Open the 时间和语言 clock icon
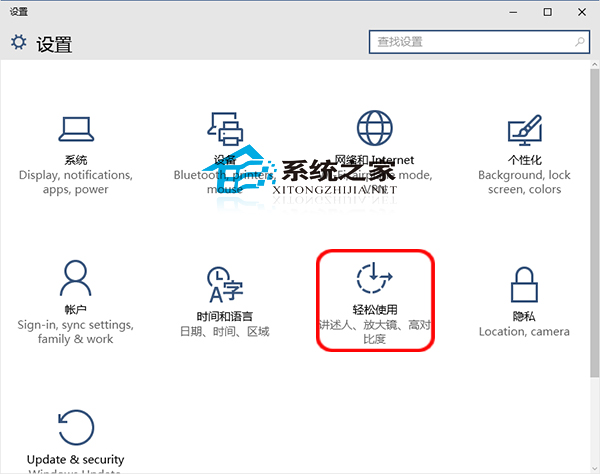 [x=225, y=285]
